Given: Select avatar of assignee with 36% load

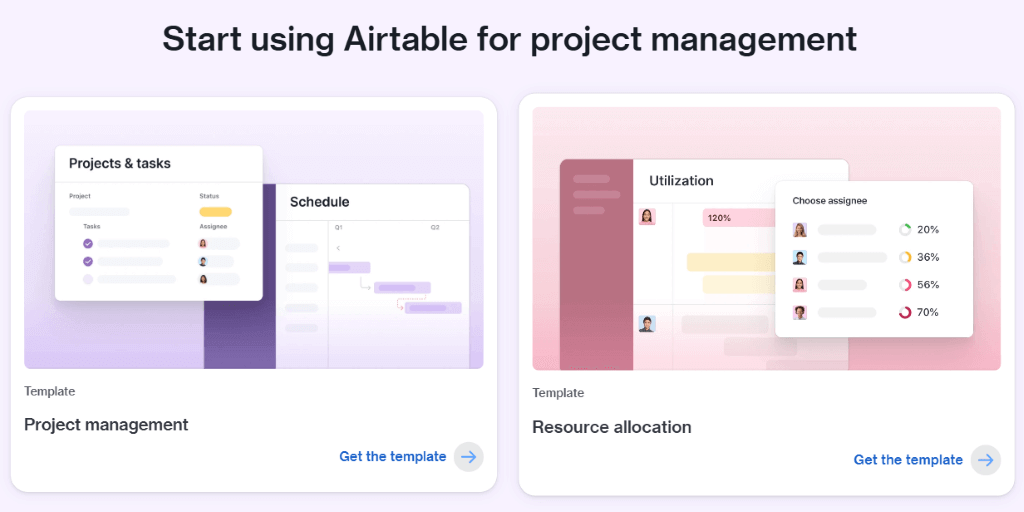Looking at the screenshot, I should (x=799, y=257).
